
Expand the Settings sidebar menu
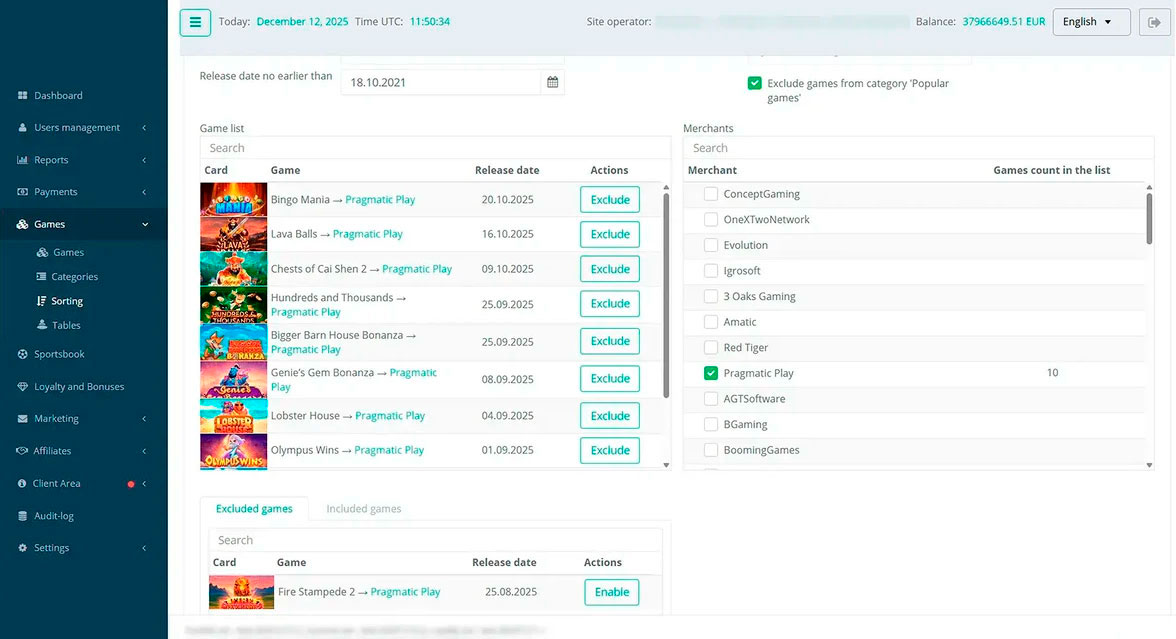click(x=82, y=548)
